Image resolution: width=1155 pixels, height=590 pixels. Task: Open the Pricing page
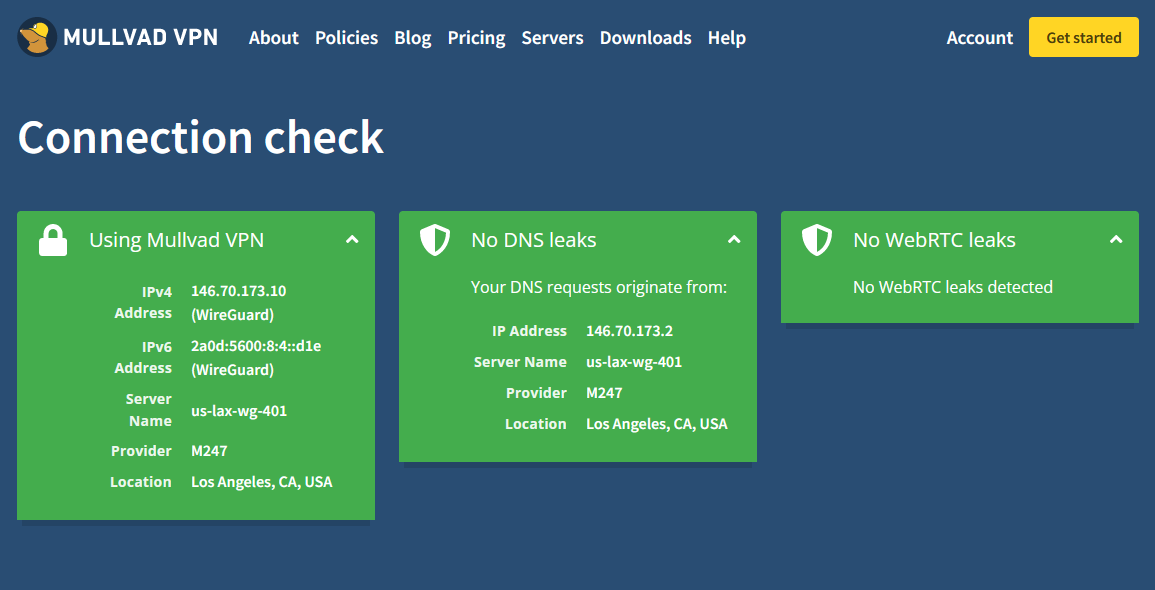pos(477,38)
